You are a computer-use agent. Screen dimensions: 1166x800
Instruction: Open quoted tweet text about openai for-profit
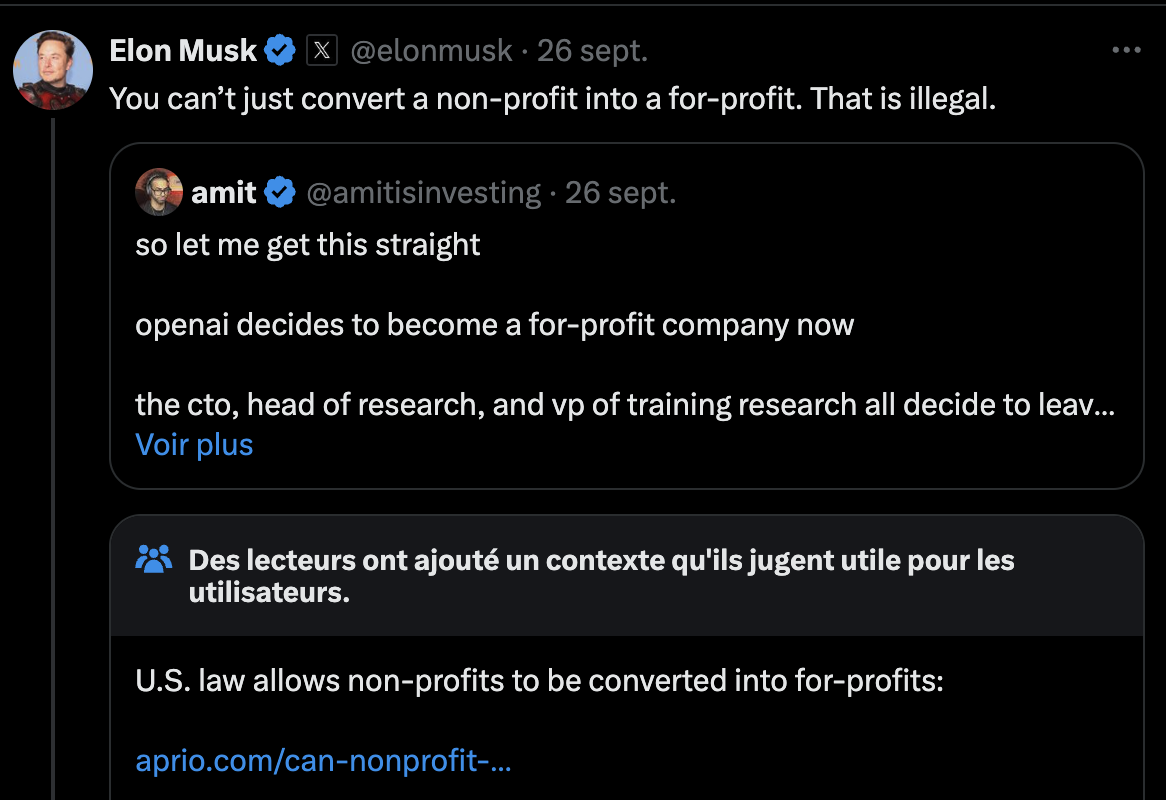495,325
